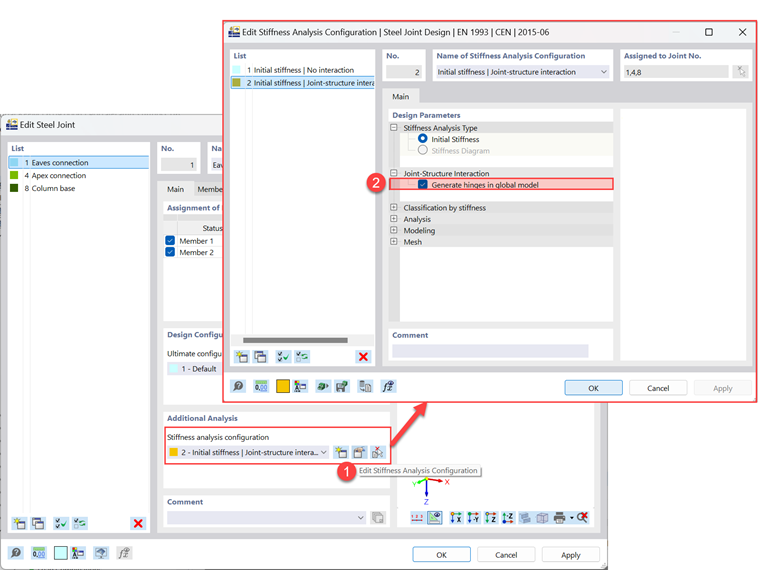Click New configuration icon in Stiffness Analysis list toolbar

coord(241,357)
